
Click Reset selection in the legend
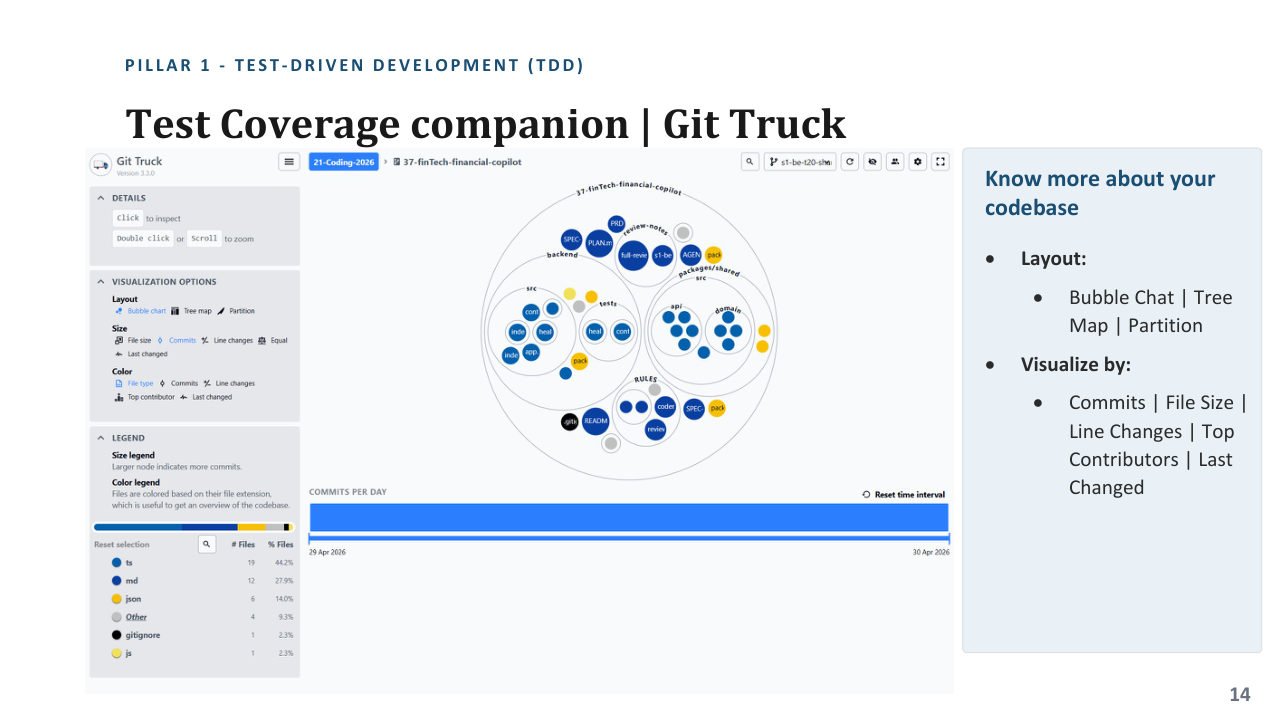[121, 544]
